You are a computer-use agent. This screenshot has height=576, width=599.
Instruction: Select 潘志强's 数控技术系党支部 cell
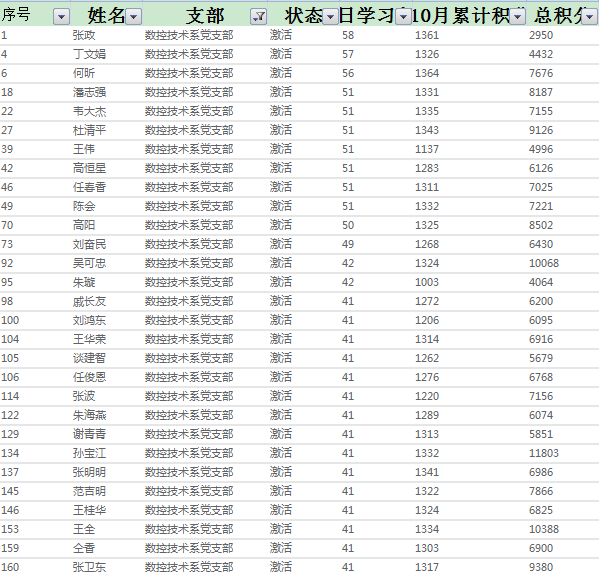[189, 92]
